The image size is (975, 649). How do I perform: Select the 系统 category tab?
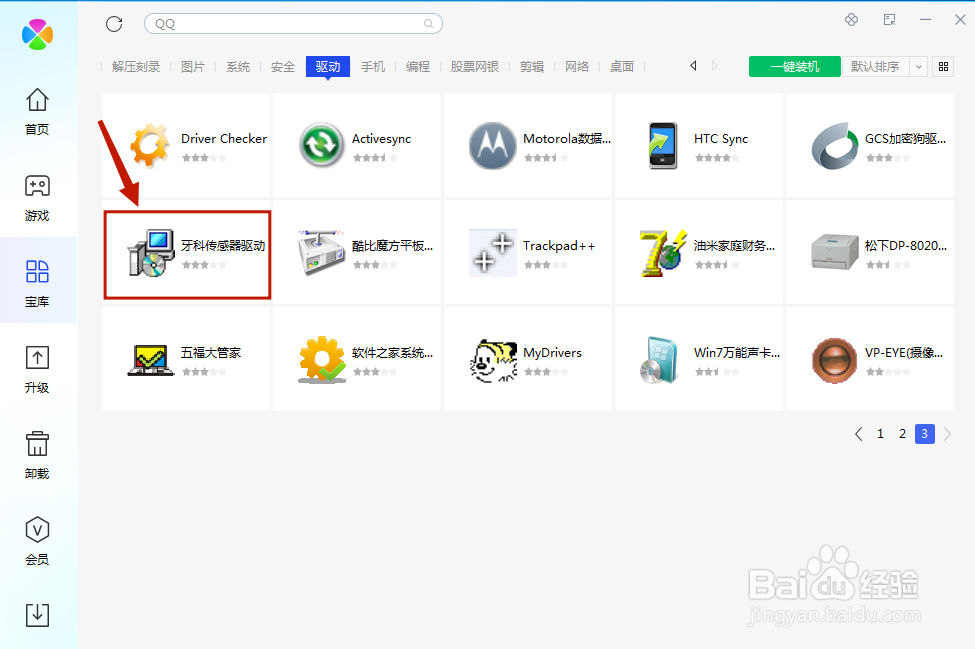(x=238, y=67)
